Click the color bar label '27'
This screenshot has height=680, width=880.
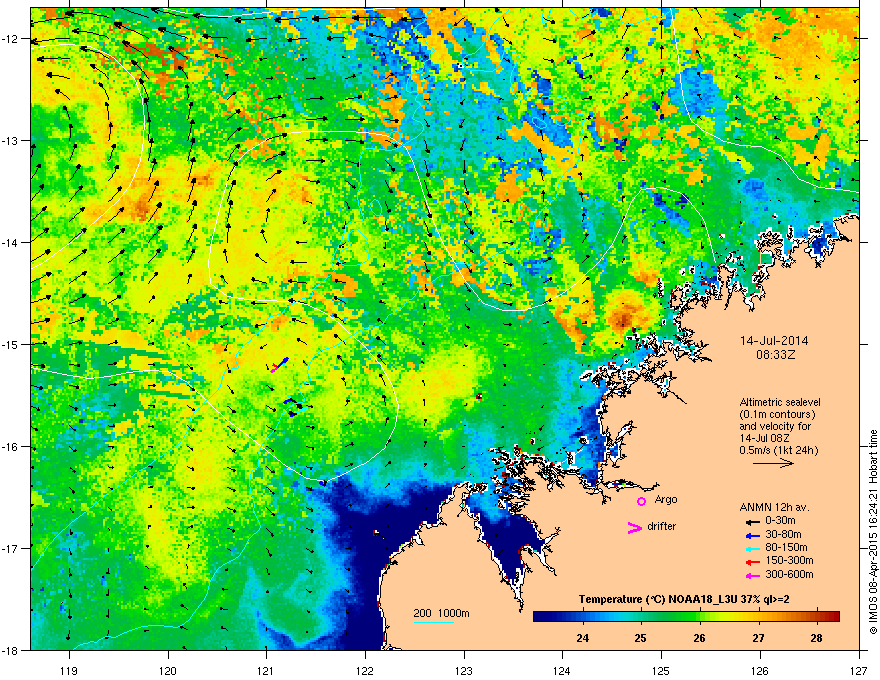click(758, 638)
